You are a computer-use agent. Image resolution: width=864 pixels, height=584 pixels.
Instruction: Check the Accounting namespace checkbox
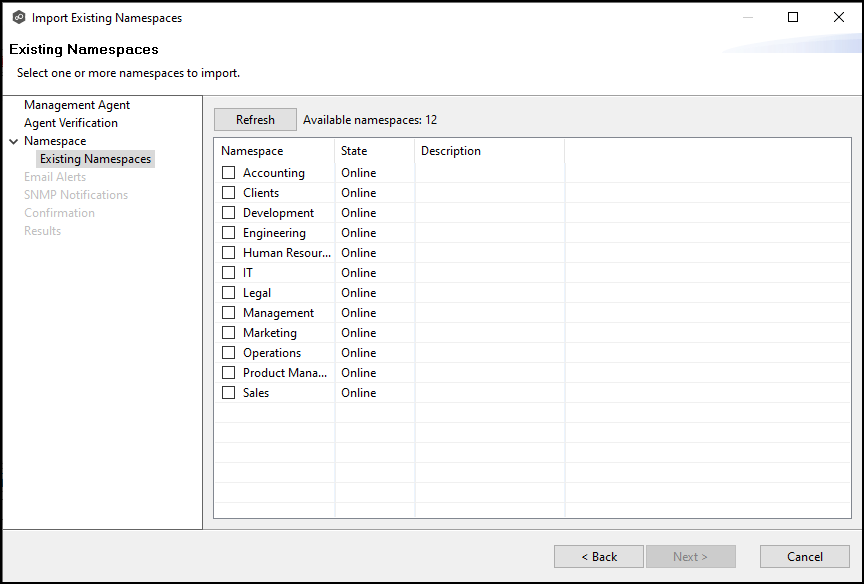228,173
